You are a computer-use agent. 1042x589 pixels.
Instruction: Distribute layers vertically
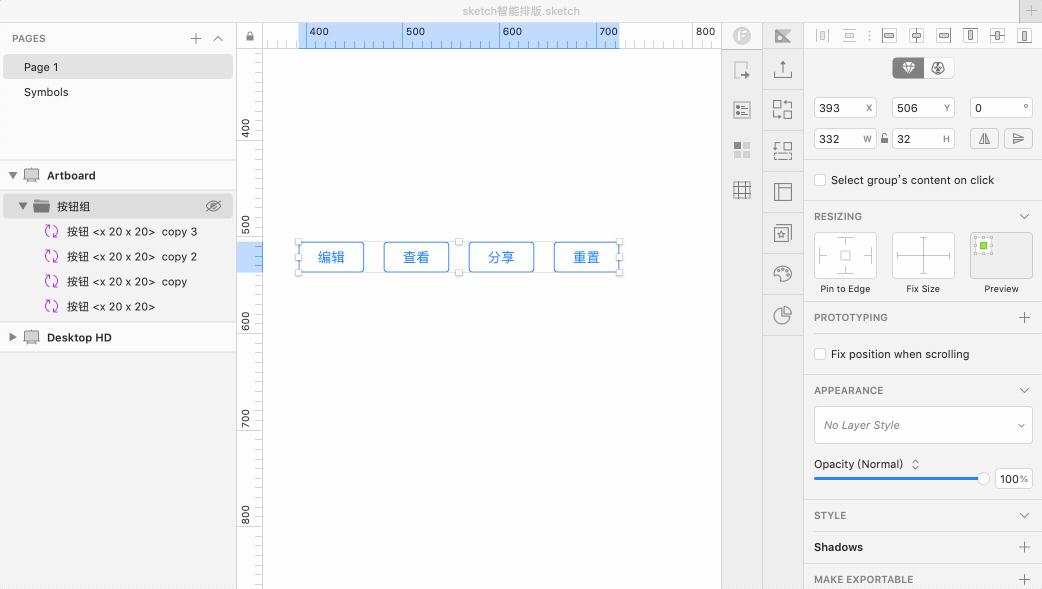pyautogui.click(x=849, y=35)
